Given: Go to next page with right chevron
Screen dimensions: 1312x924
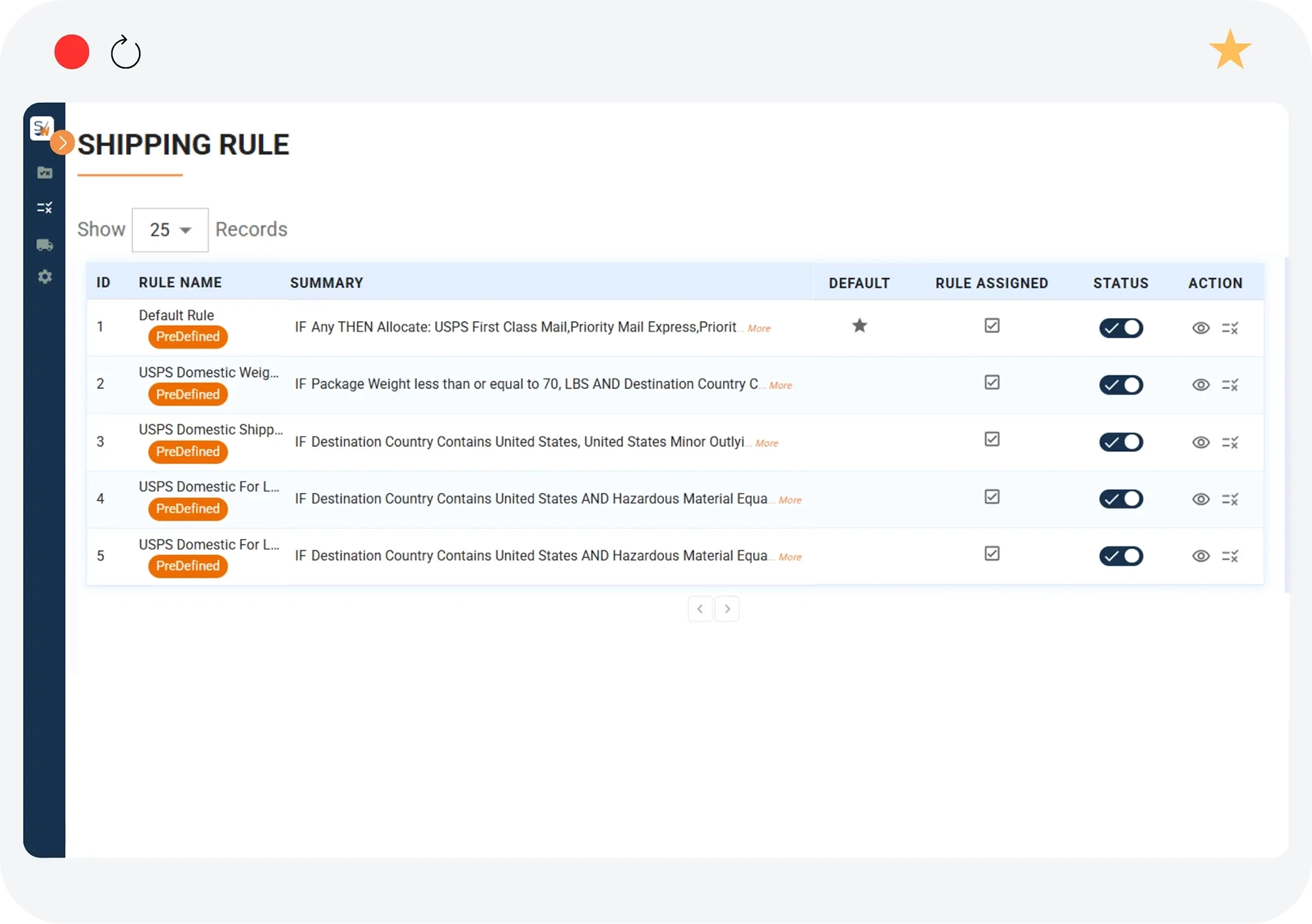Looking at the screenshot, I should (727, 609).
